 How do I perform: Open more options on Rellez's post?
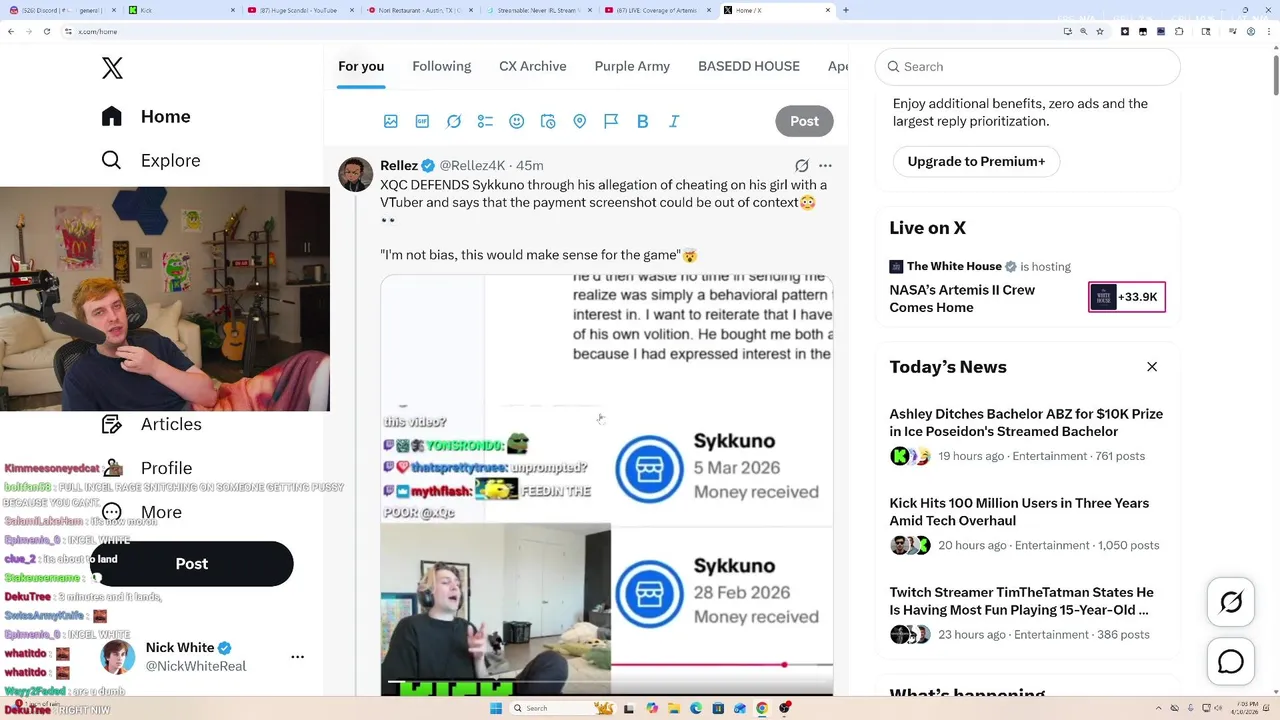click(x=825, y=166)
